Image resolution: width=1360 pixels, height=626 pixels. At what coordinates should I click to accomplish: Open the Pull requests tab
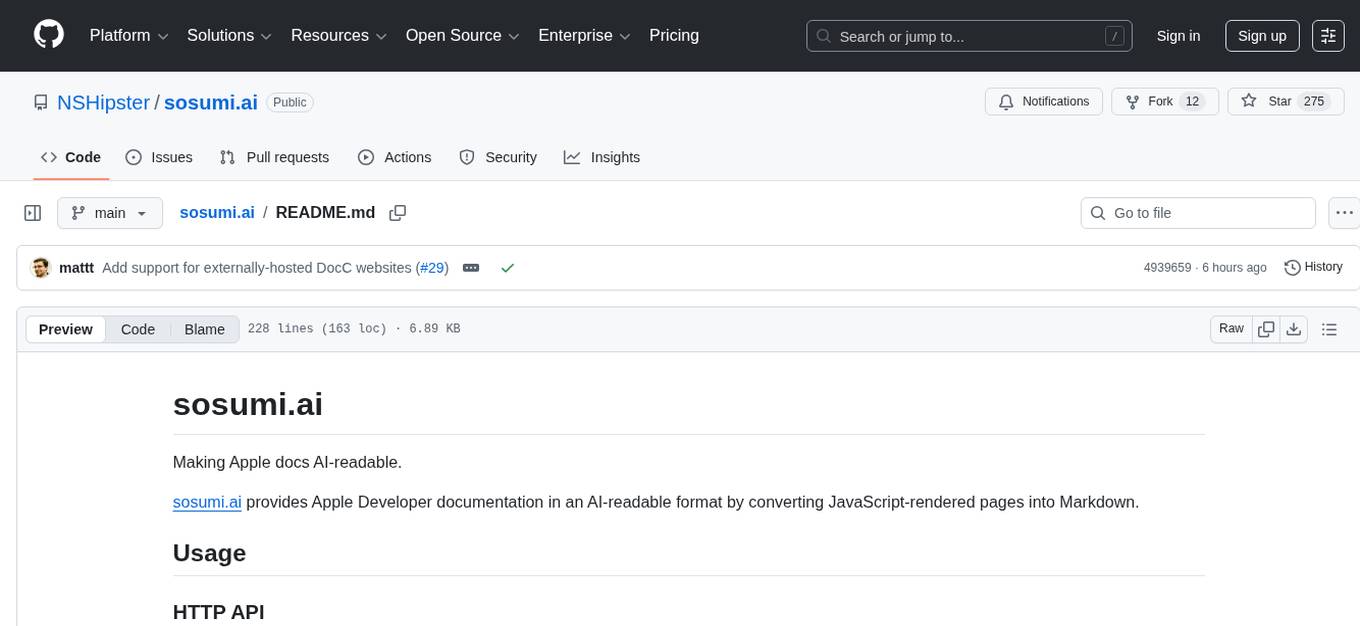(x=274, y=157)
